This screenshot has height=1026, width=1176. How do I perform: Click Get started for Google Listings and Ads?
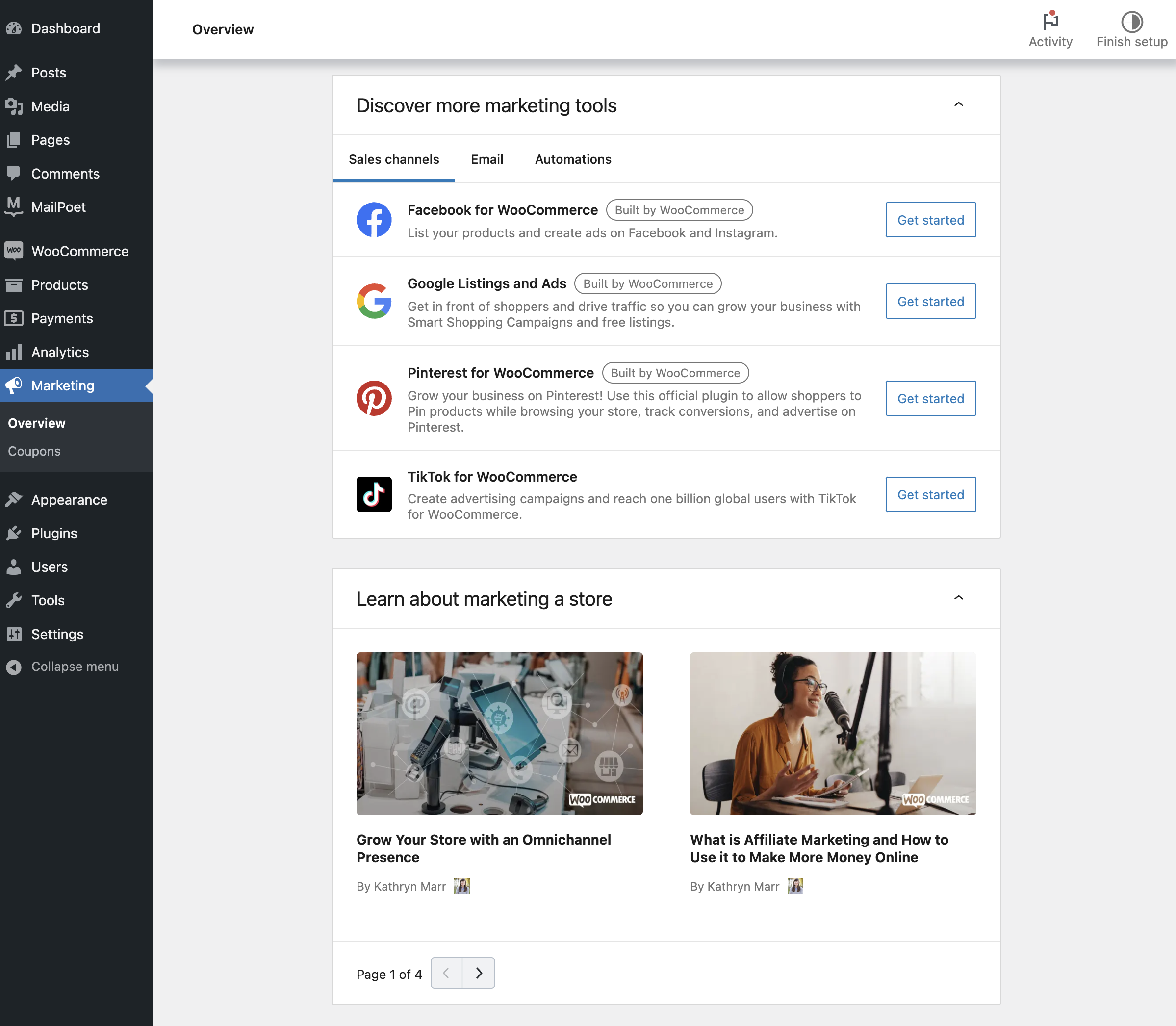930,301
